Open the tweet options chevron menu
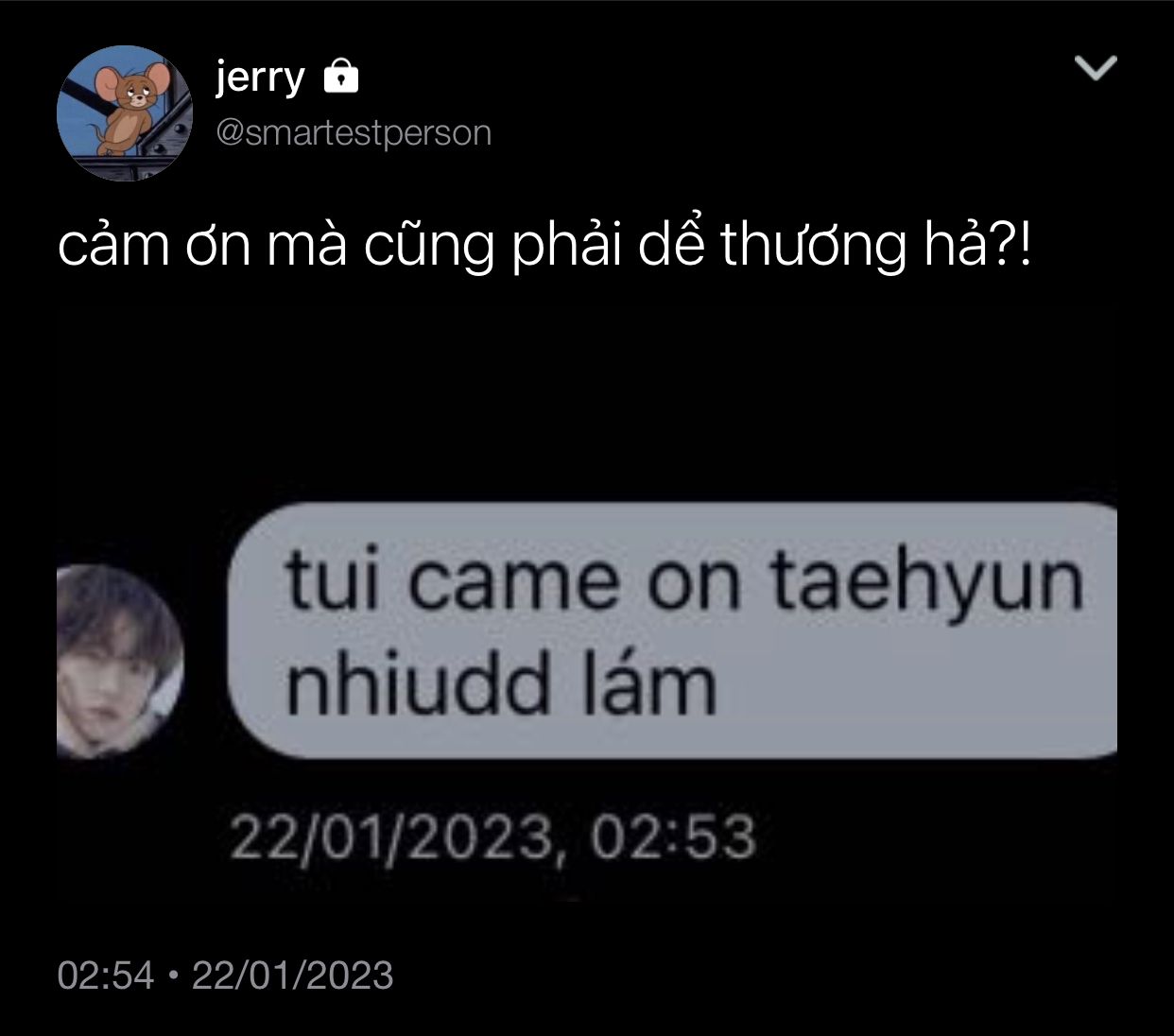Screen dimensions: 1174x1036 (x=1096, y=68)
